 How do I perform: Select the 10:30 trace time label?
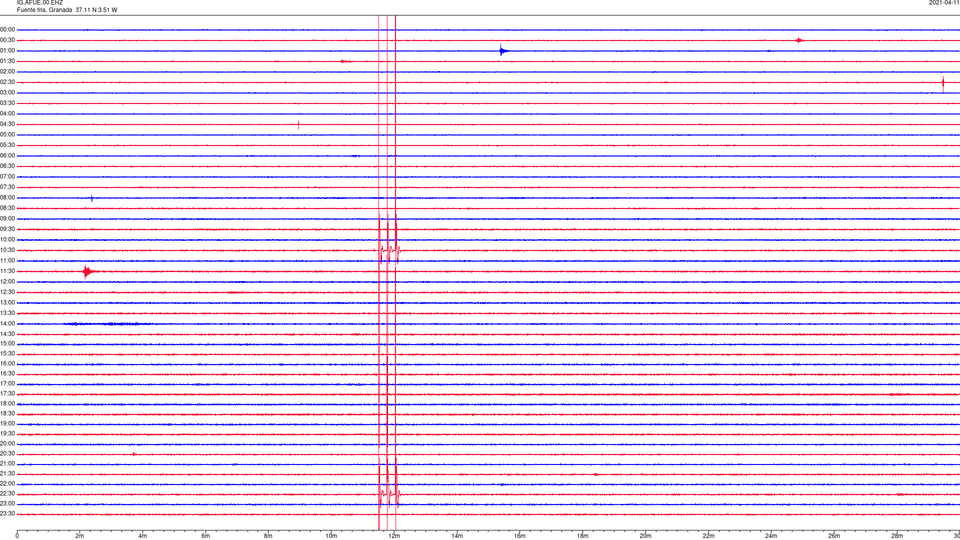click(8, 250)
